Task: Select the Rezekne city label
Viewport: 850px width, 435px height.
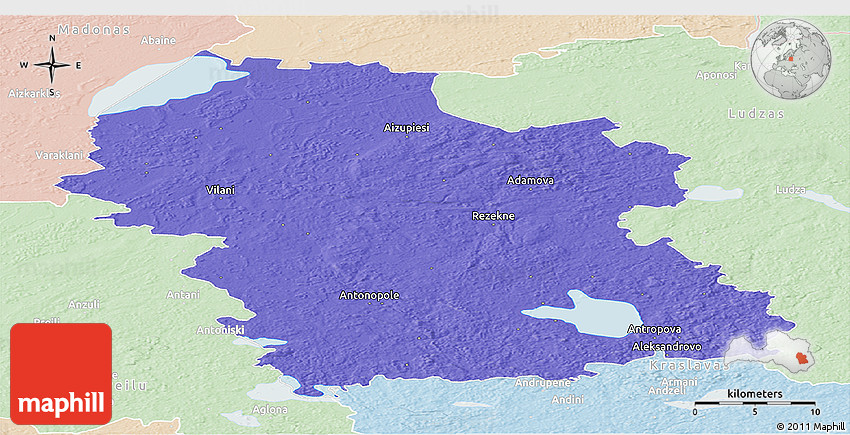Action: (x=493, y=216)
